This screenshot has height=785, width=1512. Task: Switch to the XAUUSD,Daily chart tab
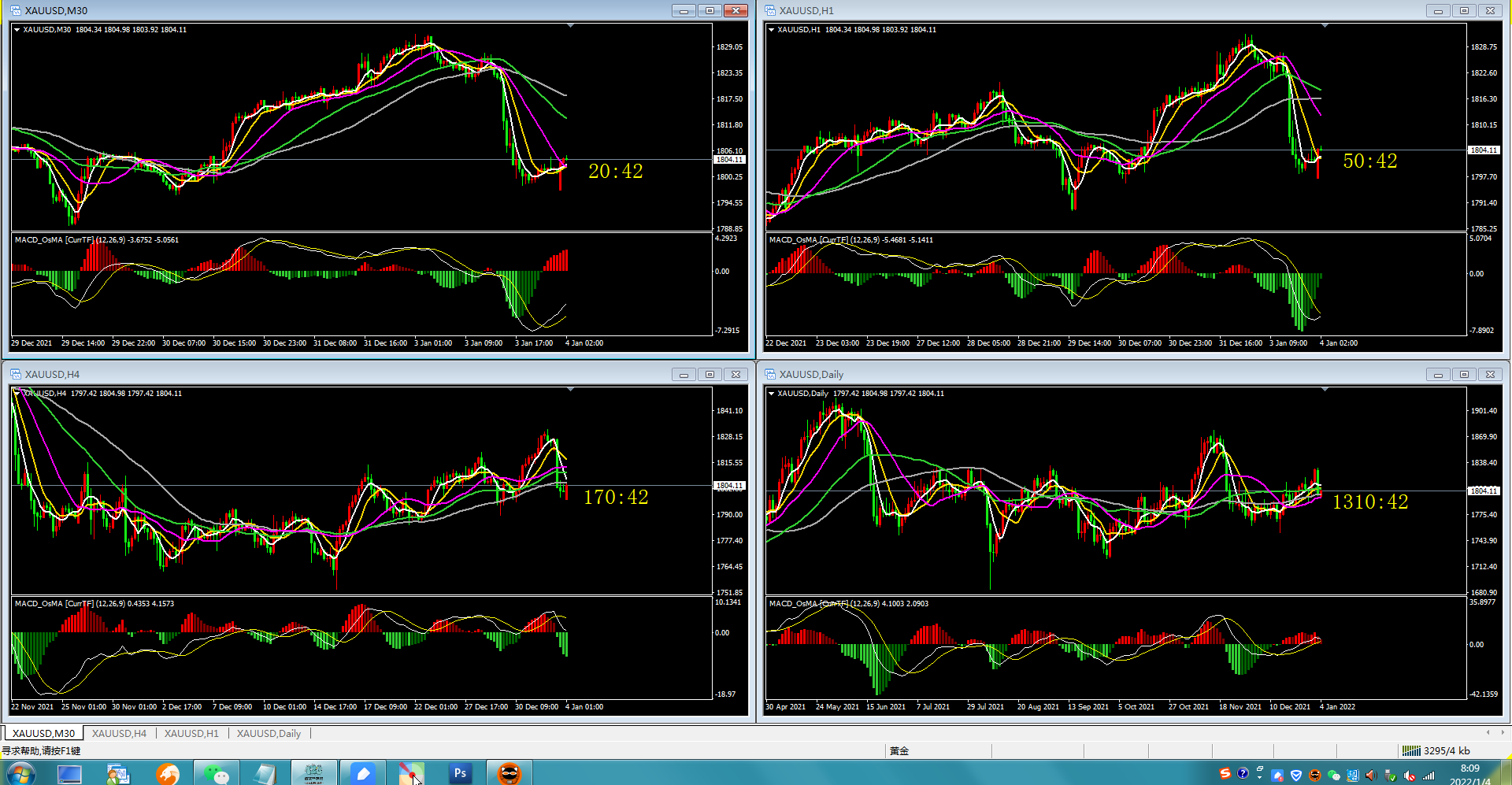(269, 733)
